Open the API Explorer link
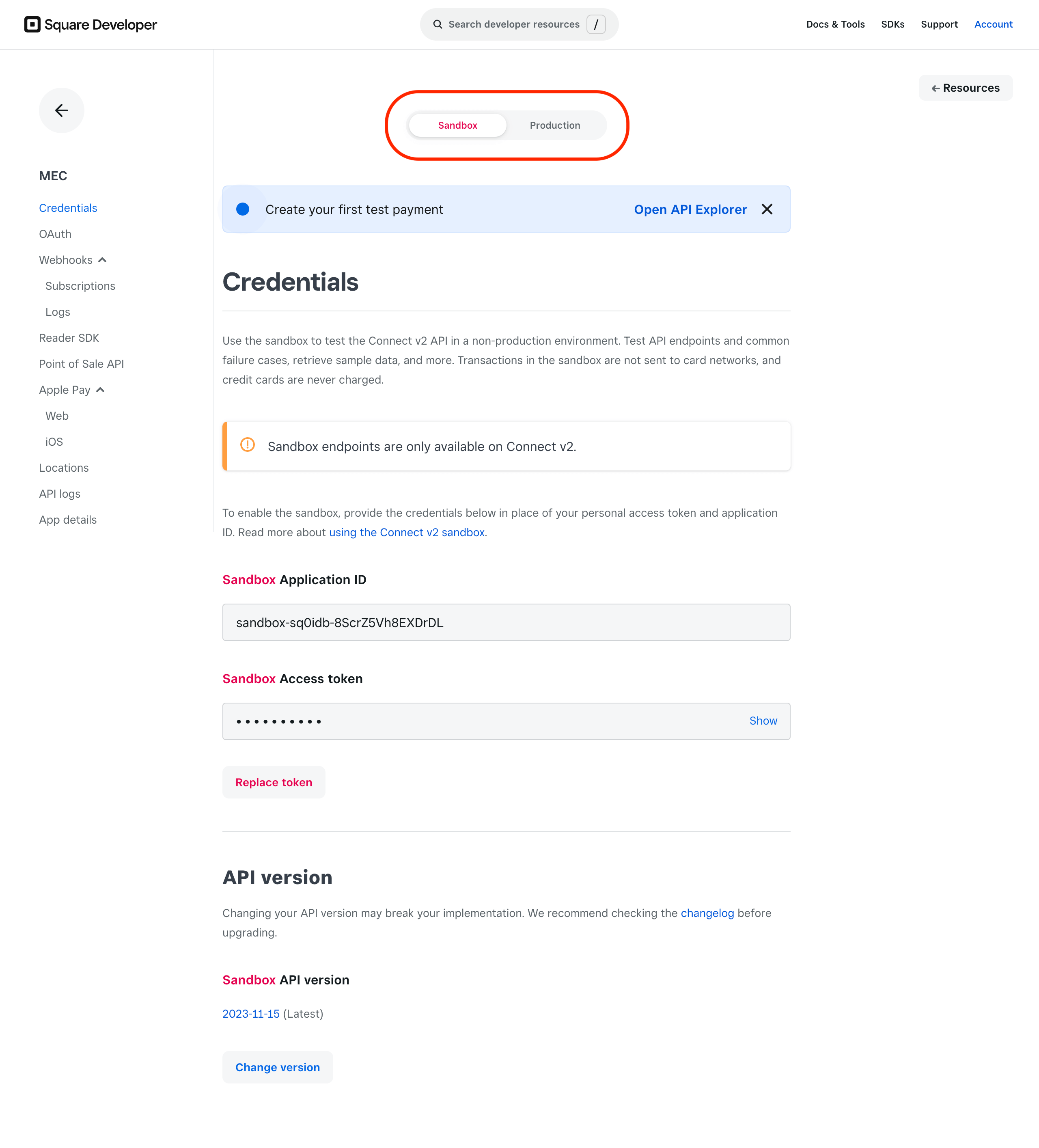Screen dimensions: 1039x1148 [690, 209]
